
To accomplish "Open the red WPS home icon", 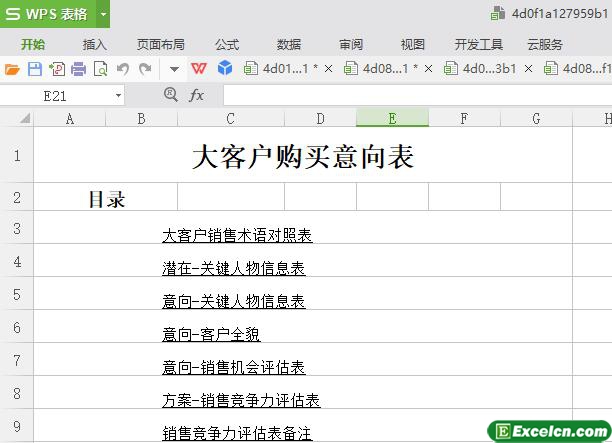I will 199,69.
